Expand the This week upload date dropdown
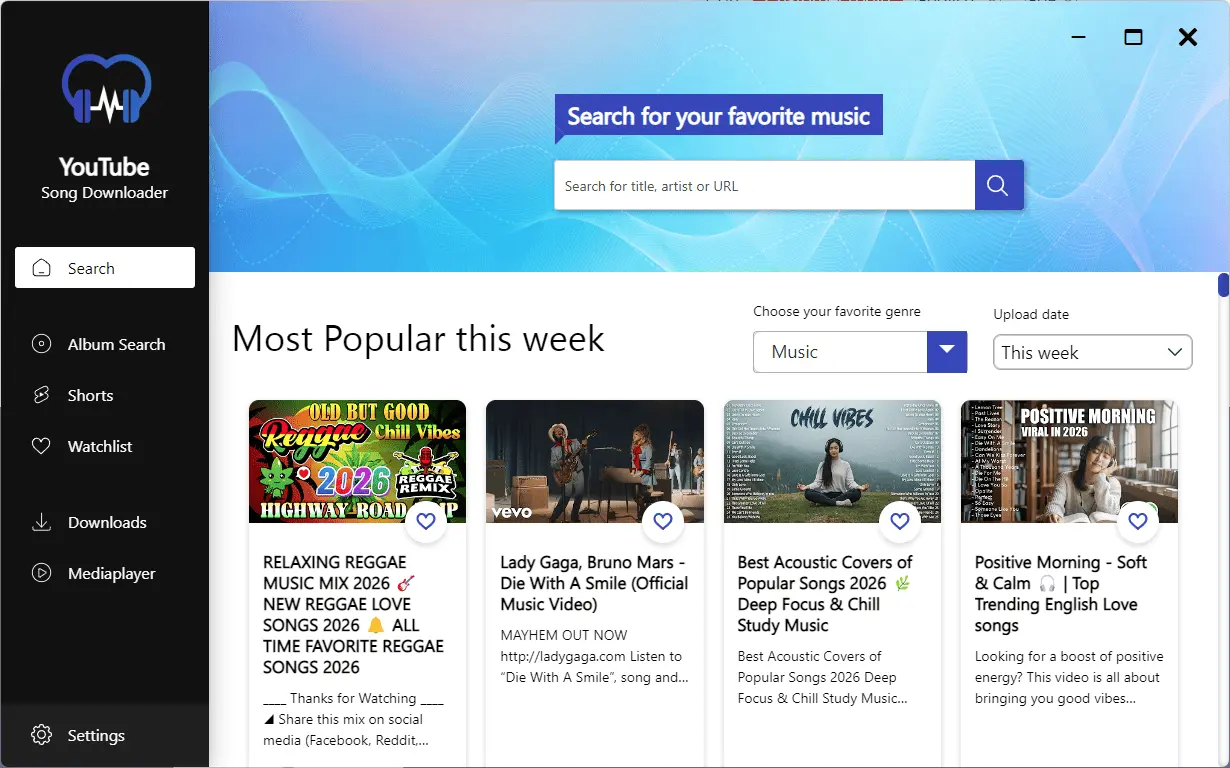The image size is (1230, 768). (x=1093, y=352)
